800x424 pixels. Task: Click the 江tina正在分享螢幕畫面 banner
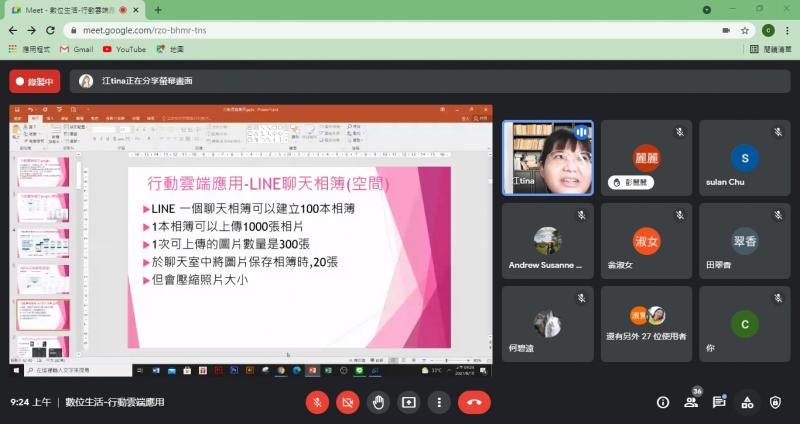point(430,81)
